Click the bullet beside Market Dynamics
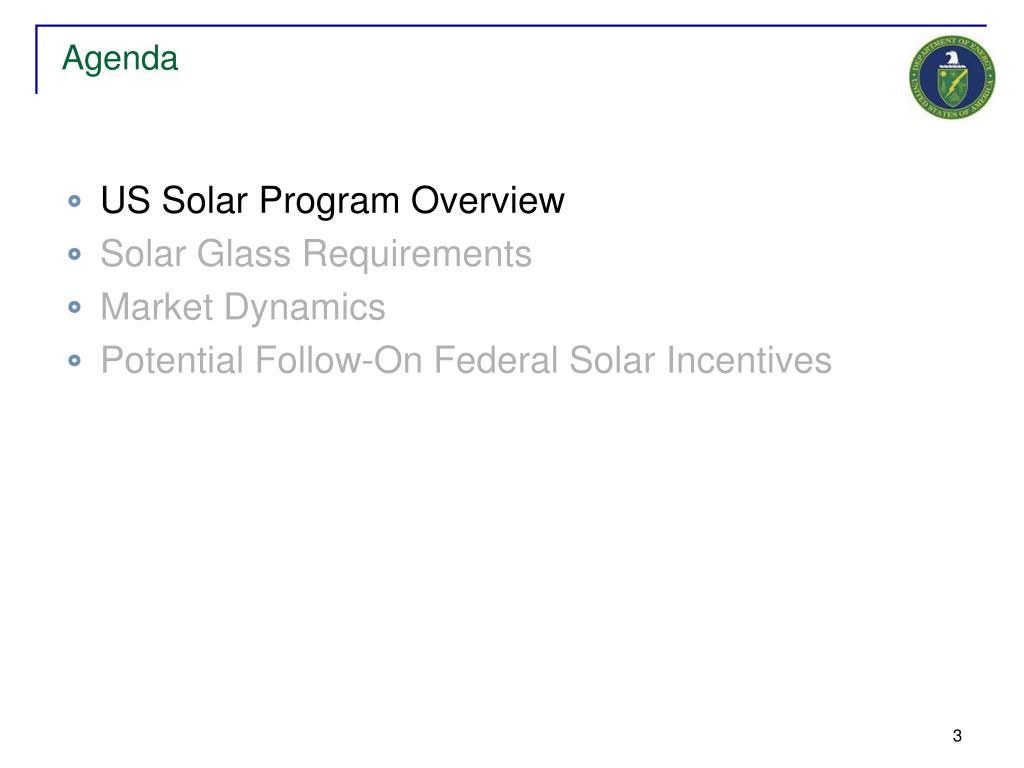The width and height of the screenshot is (1024, 768). click(x=74, y=307)
